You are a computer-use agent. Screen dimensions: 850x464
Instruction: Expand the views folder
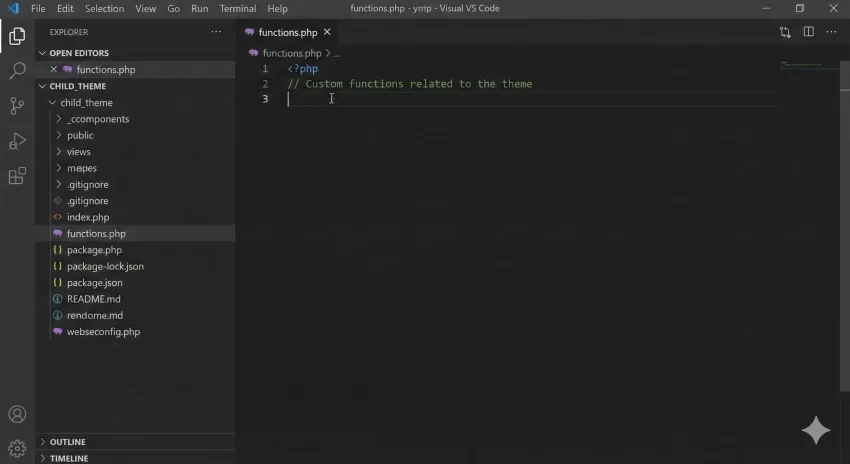pos(59,152)
